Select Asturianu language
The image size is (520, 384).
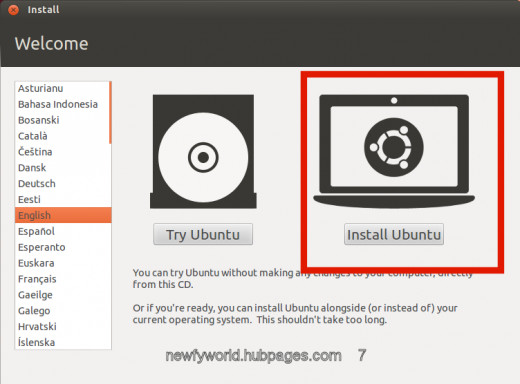tap(62, 88)
